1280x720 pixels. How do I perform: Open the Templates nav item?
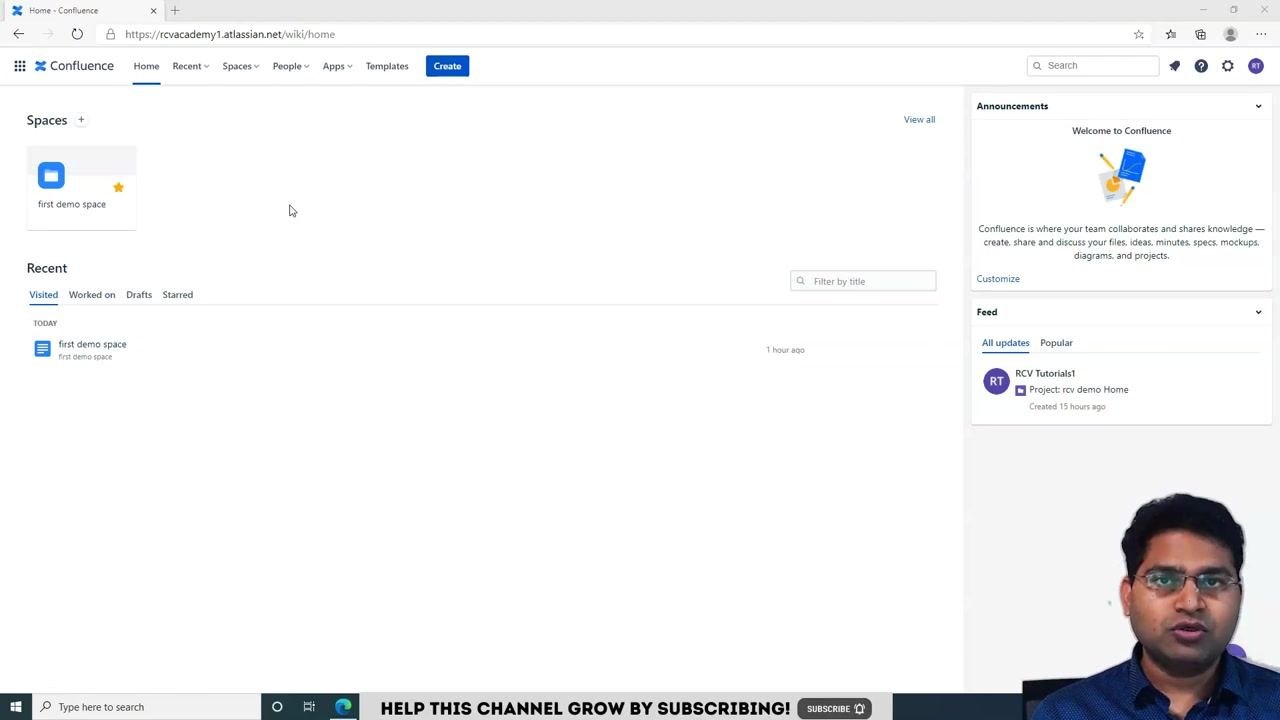[387, 66]
